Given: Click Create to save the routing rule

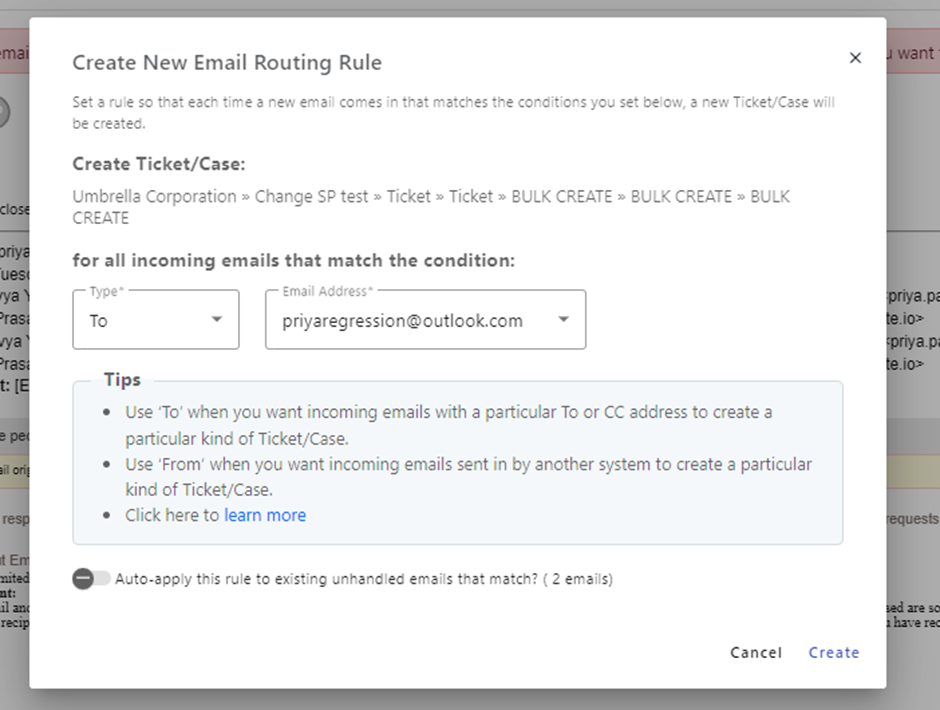Looking at the screenshot, I should click(833, 652).
